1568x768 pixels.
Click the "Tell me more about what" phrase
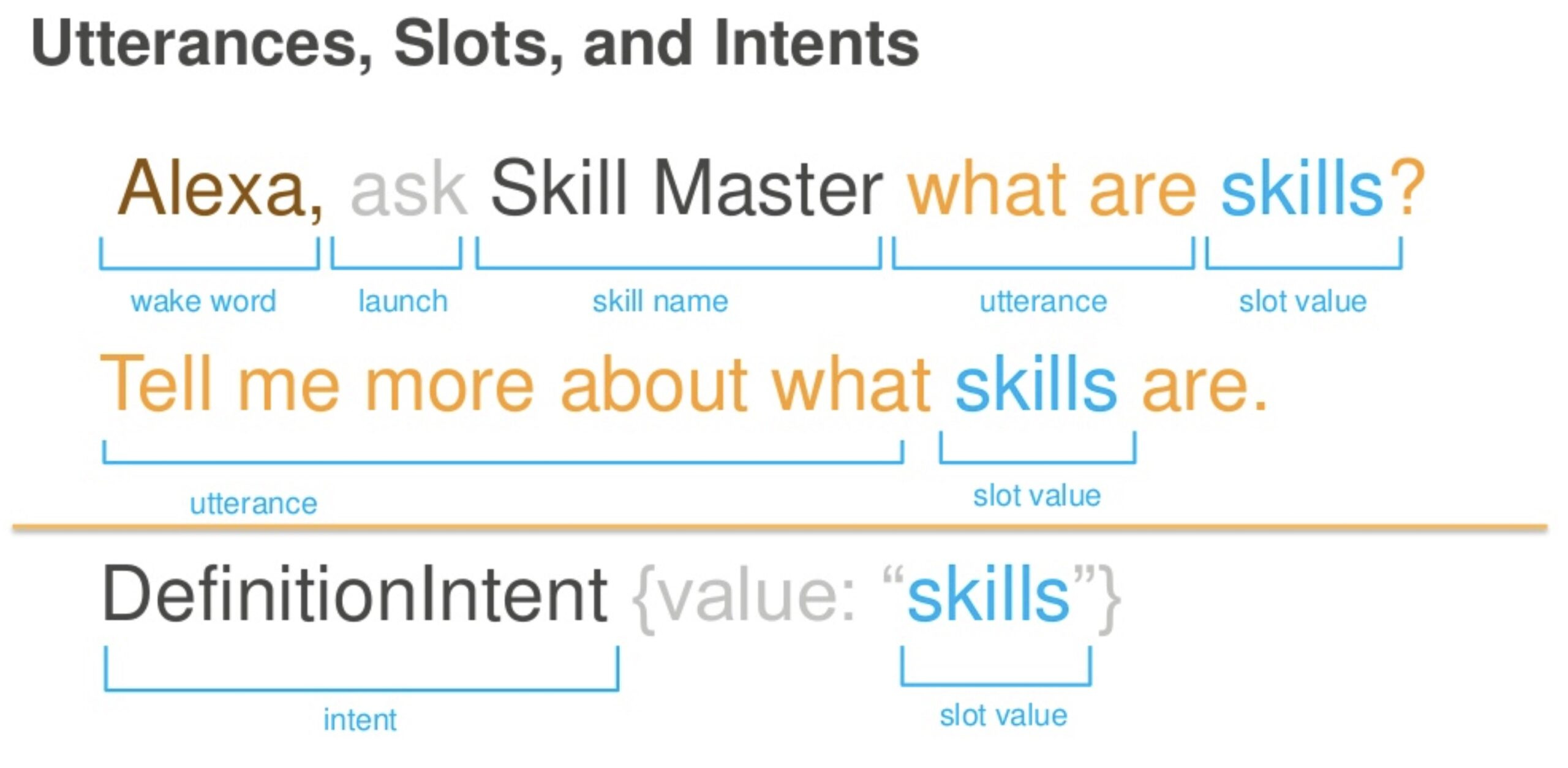pos(514,385)
